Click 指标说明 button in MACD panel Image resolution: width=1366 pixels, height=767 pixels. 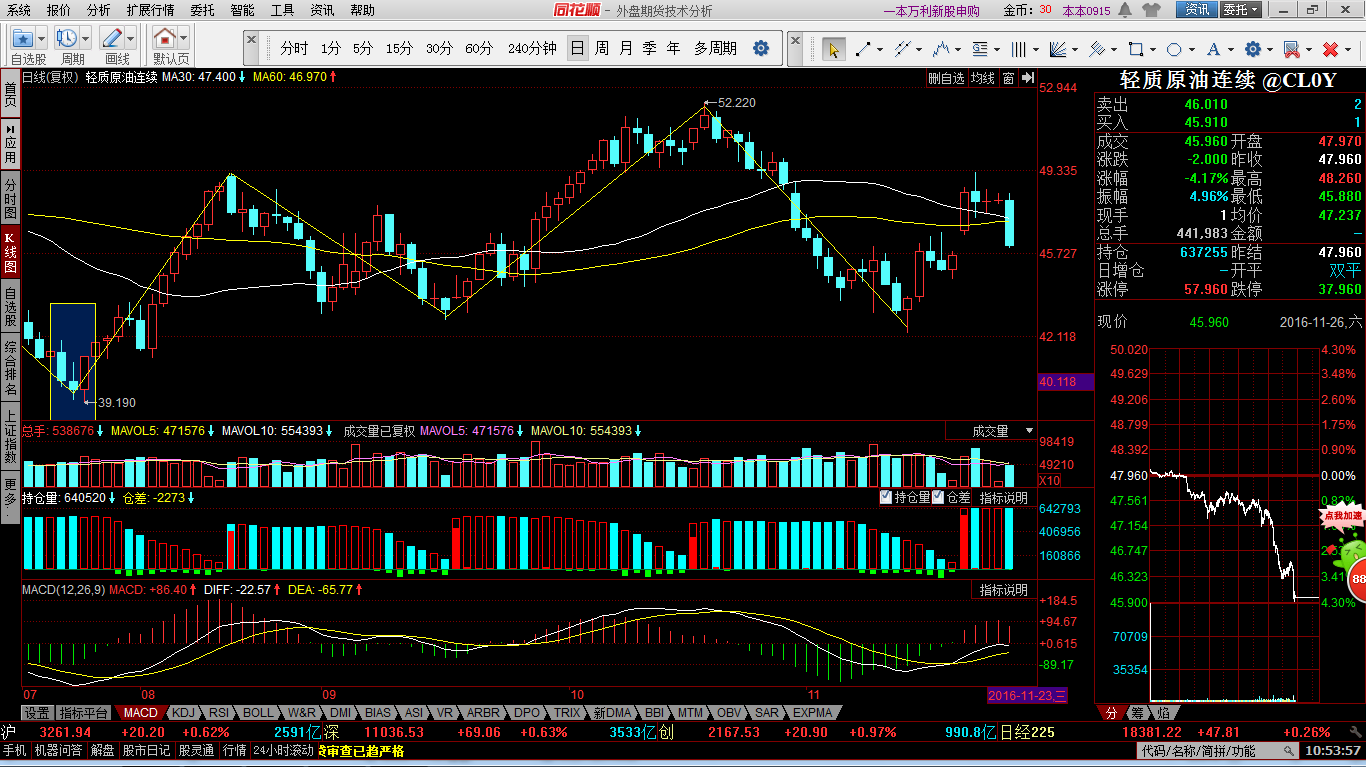(1003, 590)
